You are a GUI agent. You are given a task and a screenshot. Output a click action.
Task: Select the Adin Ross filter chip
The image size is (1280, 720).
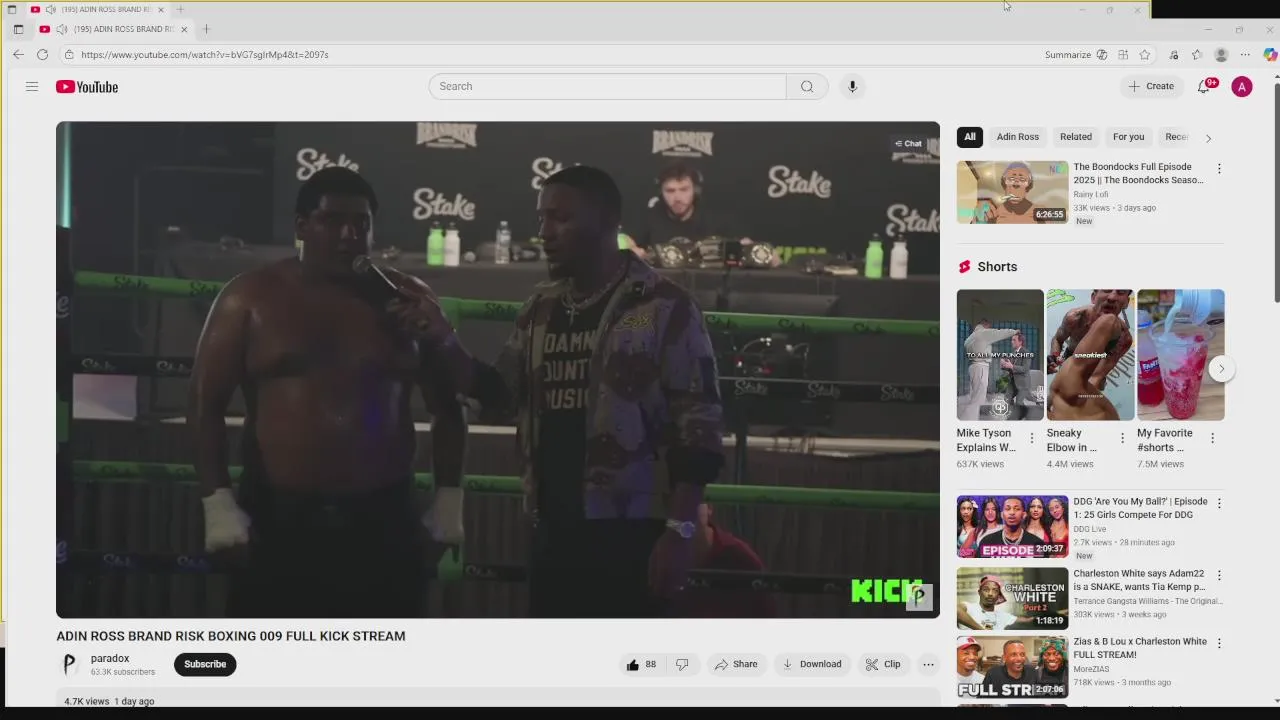(1018, 137)
